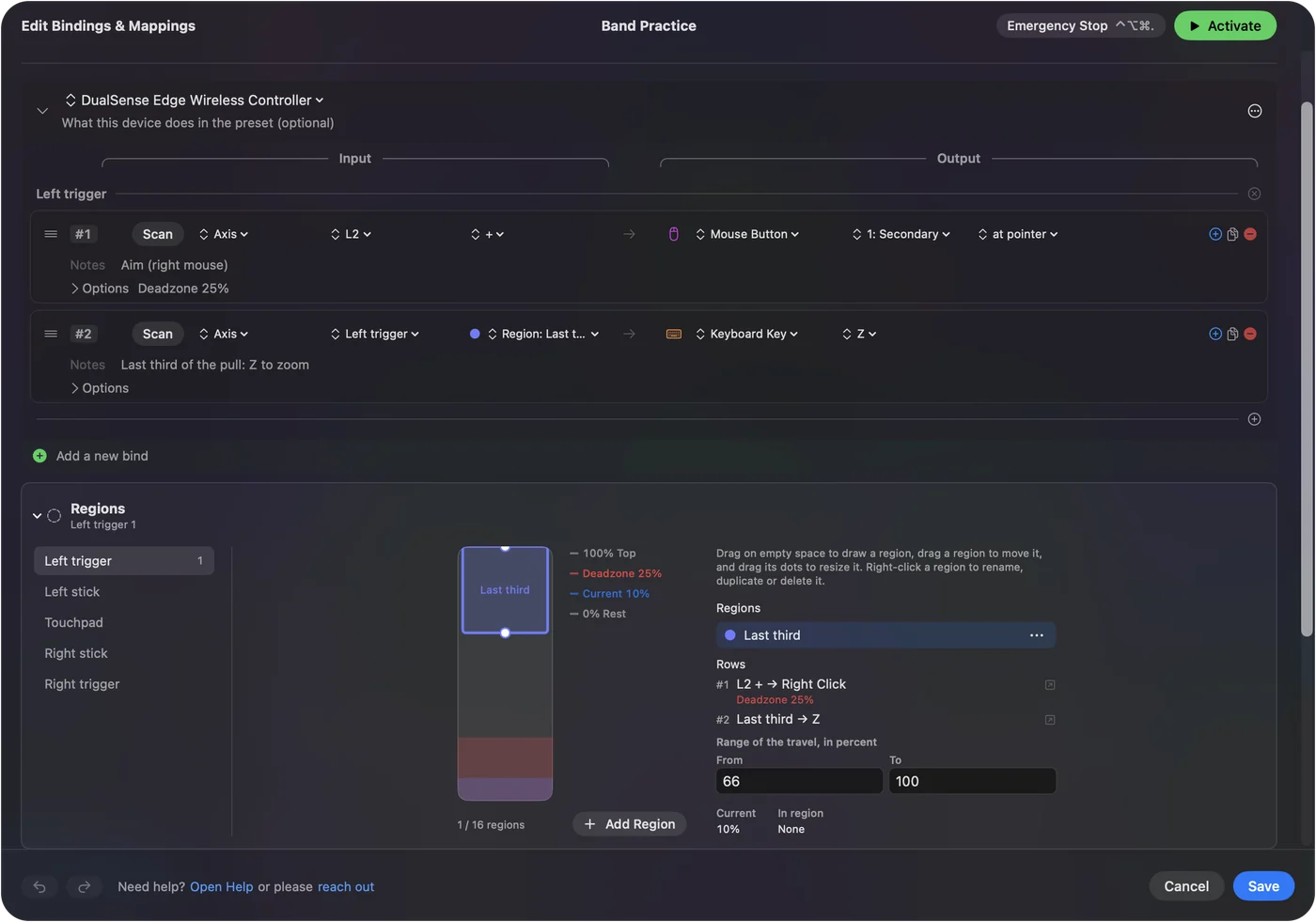
Task: Select Right stick in the Regions list
Action: [124, 654]
